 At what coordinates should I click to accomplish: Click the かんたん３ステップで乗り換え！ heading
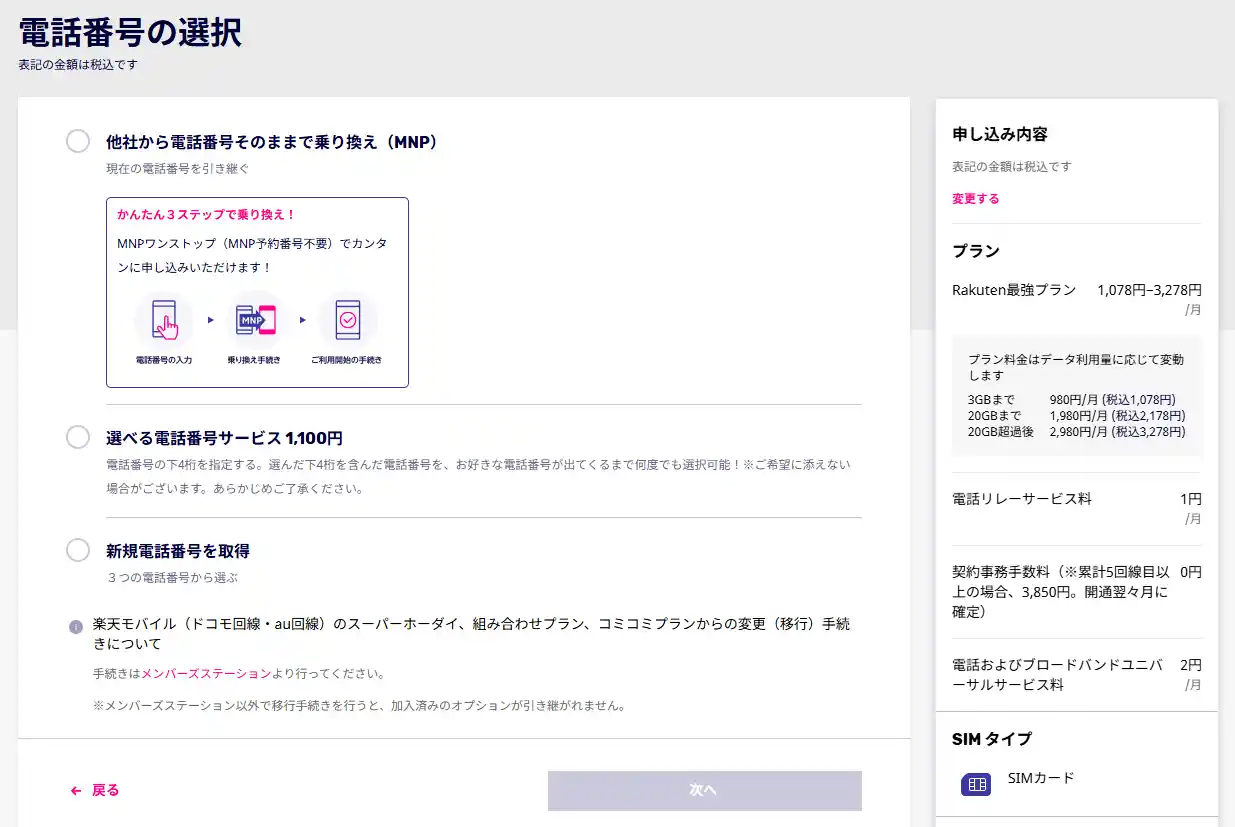tap(206, 214)
